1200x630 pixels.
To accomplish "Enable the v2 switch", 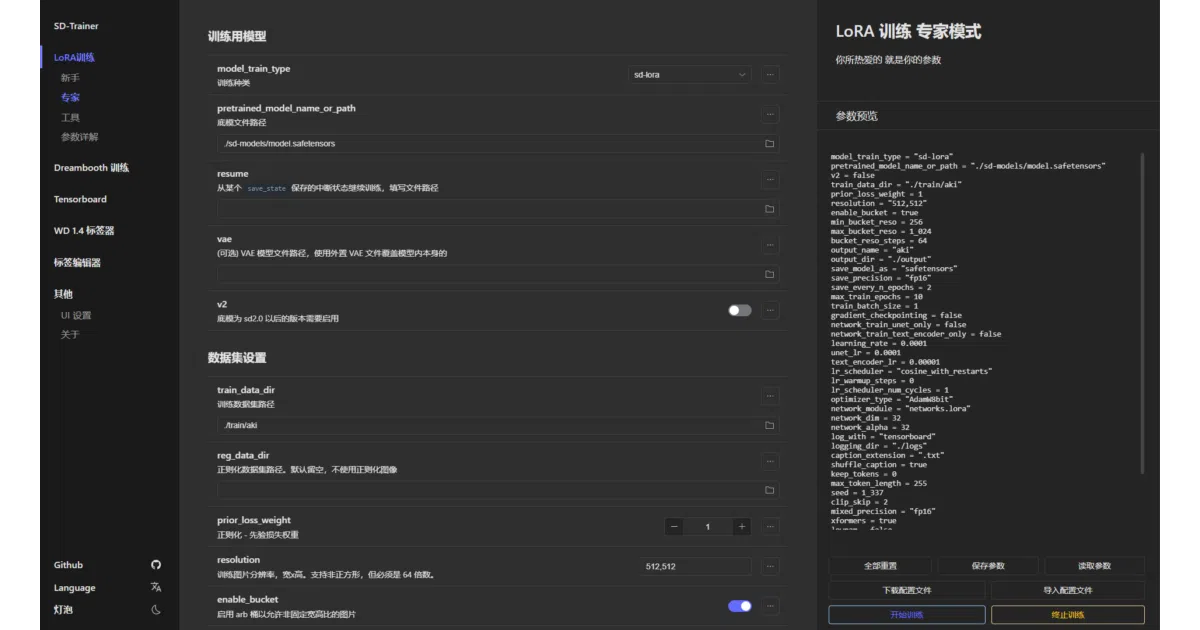I will (740, 310).
